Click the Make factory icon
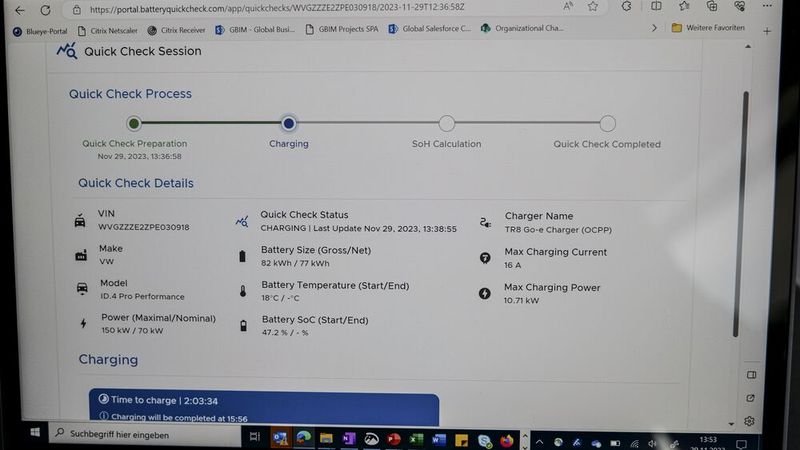 click(81, 255)
